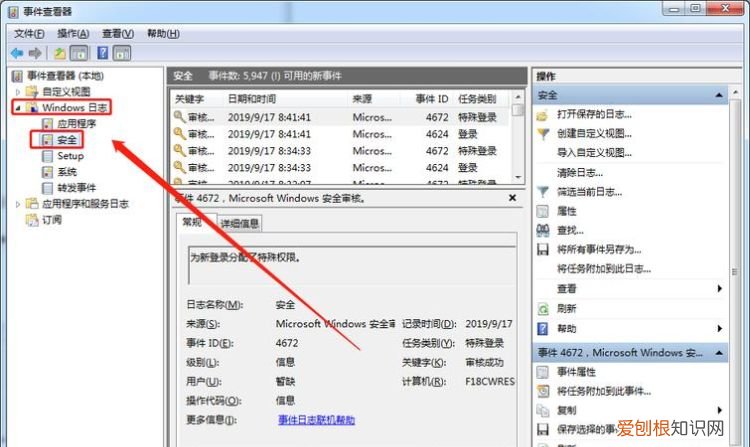This screenshot has height=447, width=750.
Task: Expand the 查看 submenu arrow
Action: click(719, 288)
